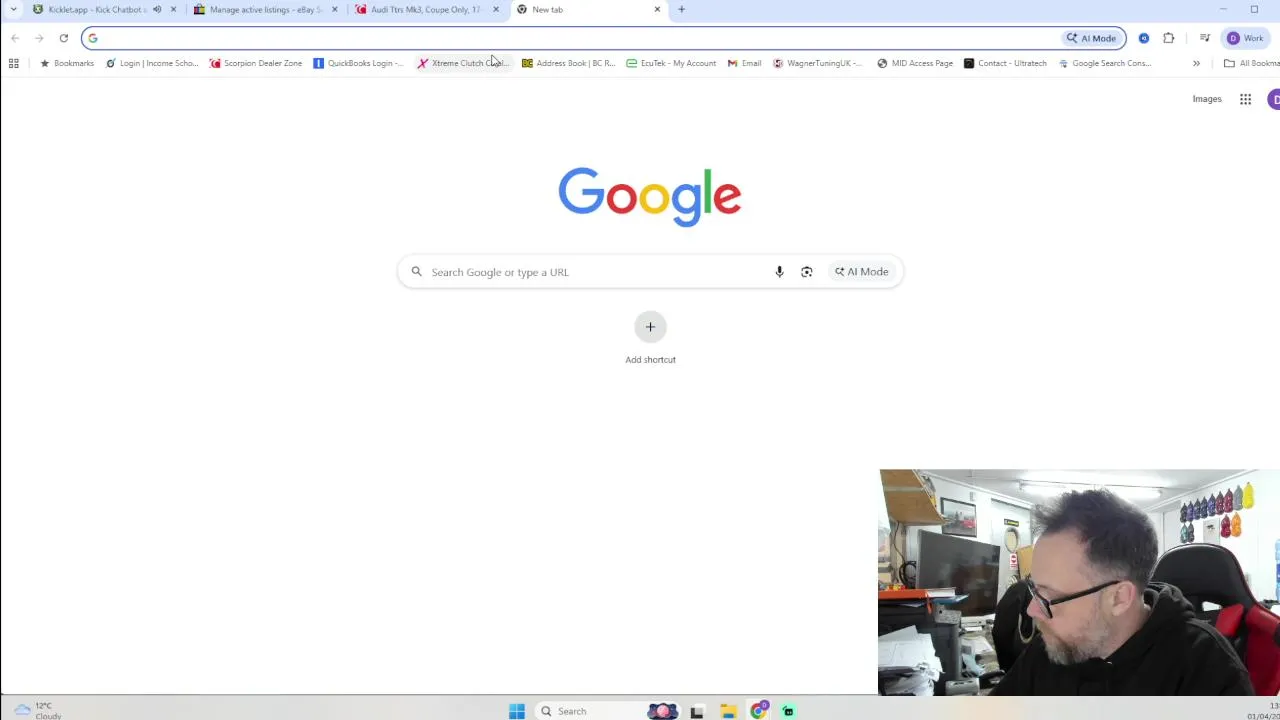Open WagnerTuningUK bookmark
Screen dimensions: 1280x720
818,63
